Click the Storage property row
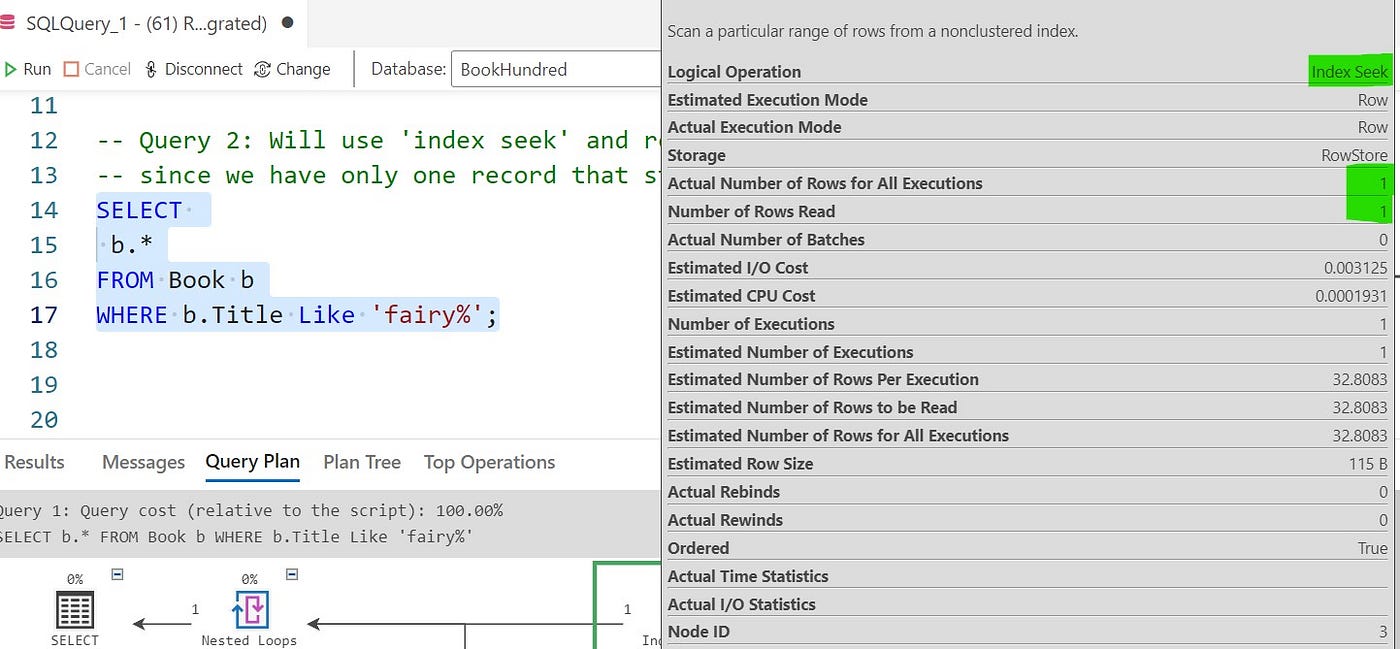The width and height of the screenshot is (1400, 649). point(1028,155)
